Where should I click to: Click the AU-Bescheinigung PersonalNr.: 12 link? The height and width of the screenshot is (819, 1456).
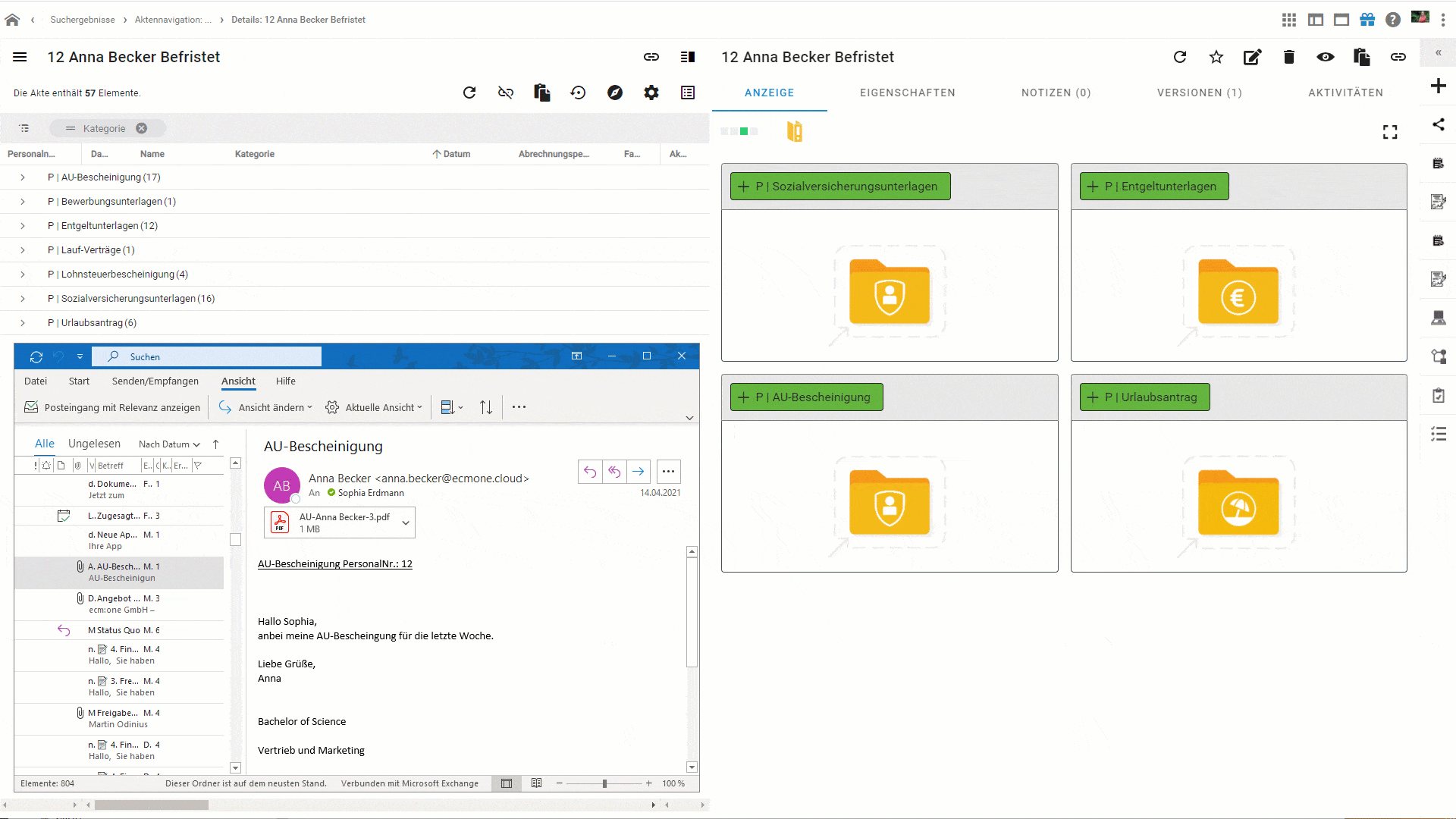tap(335, 563)
